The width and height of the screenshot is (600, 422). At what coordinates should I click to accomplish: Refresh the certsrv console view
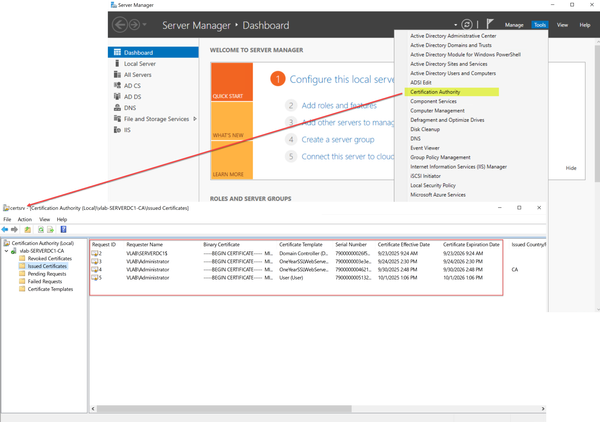[x=41, y=230]
